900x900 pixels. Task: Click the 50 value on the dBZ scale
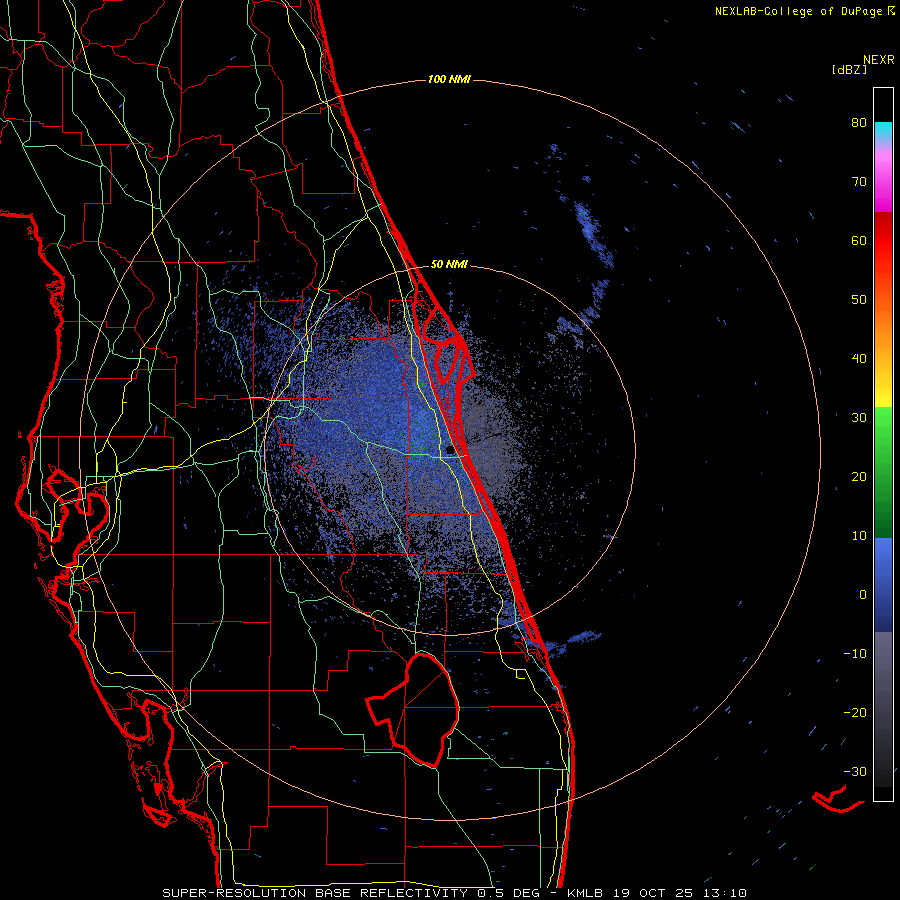point(859,300)
